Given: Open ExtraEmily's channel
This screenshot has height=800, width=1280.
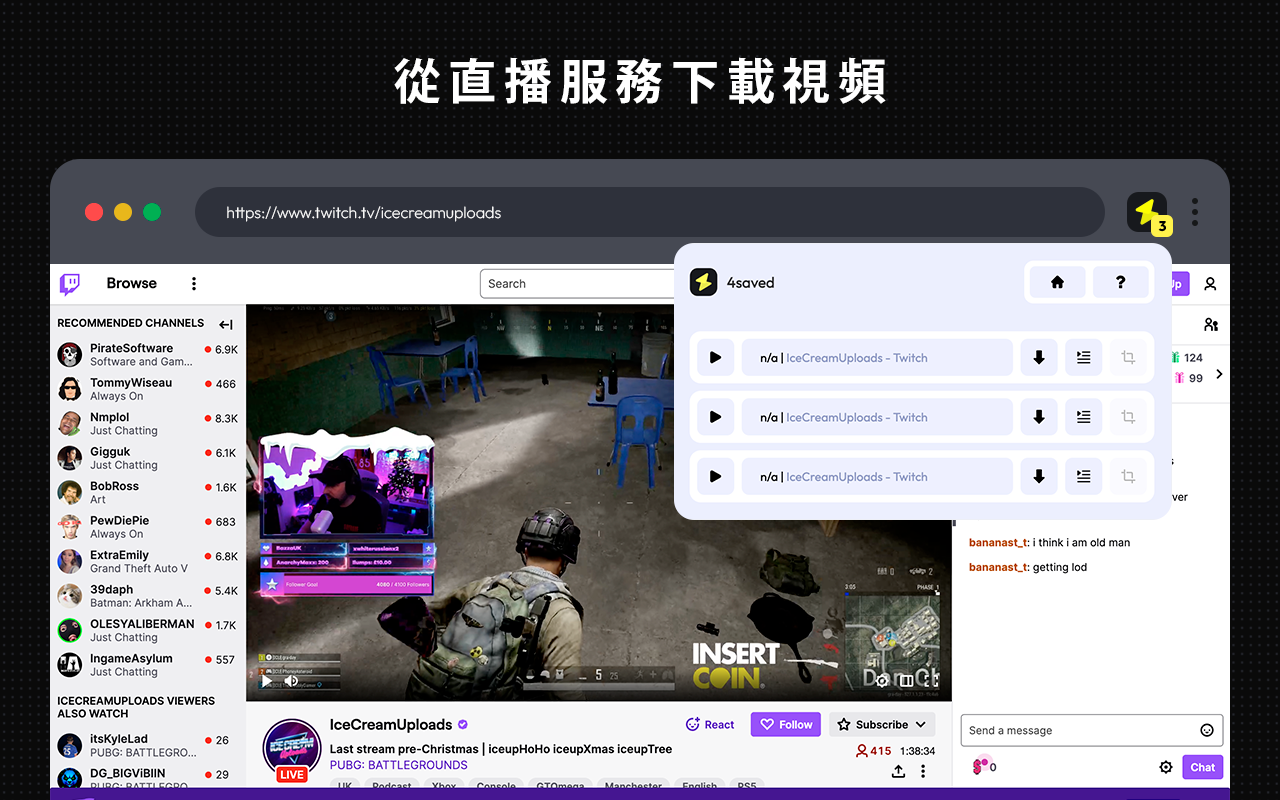Looking at the screenshot, I should [147, 562].
